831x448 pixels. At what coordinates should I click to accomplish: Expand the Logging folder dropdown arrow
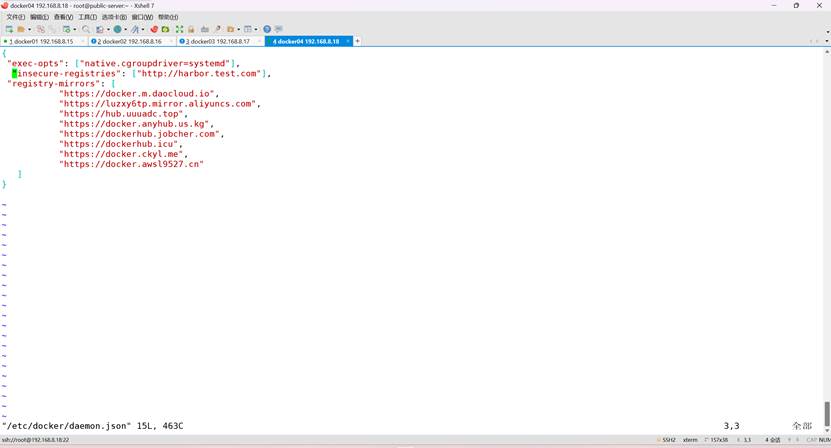click(238, 29)
